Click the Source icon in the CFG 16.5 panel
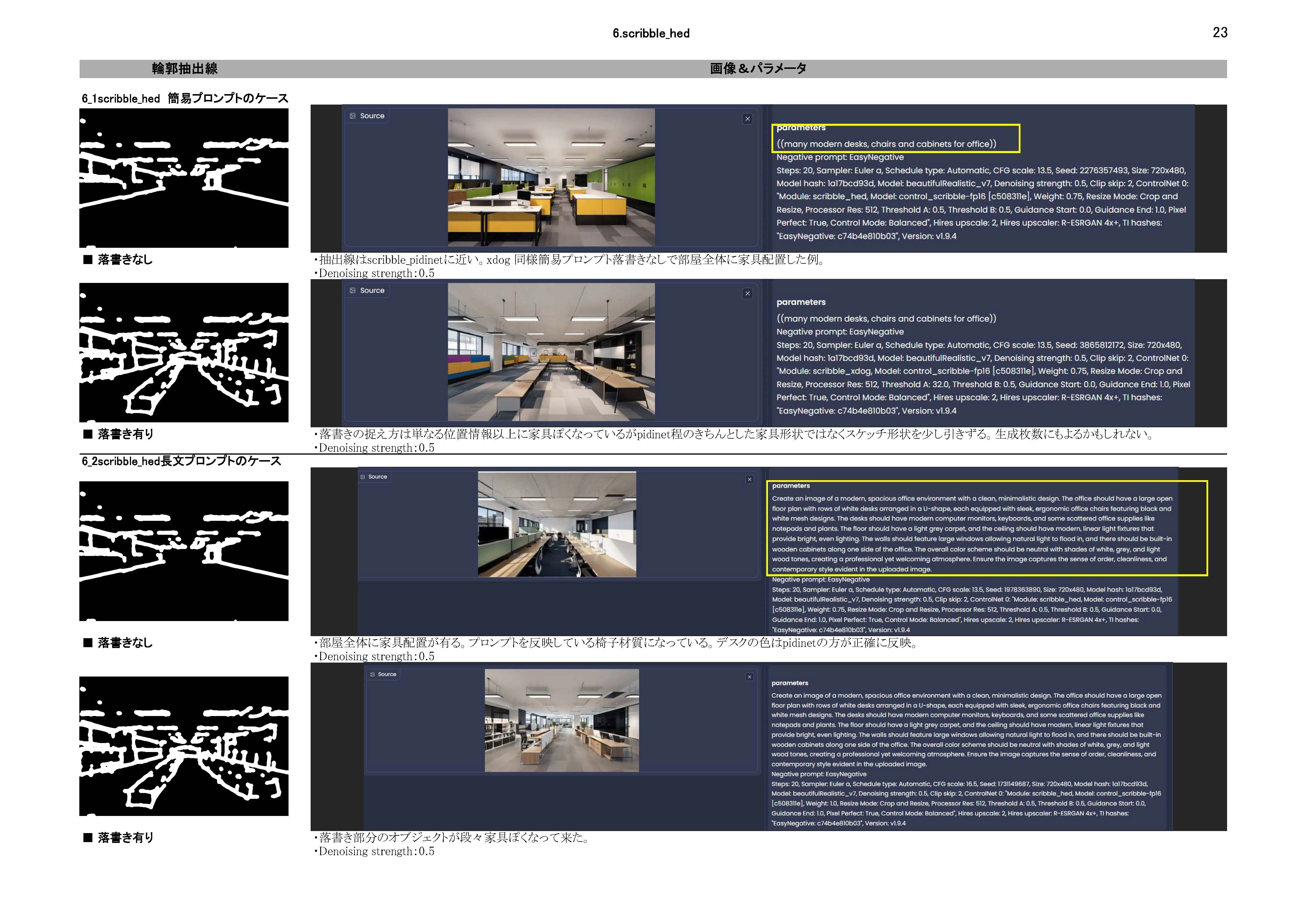This screenshot has height=924, width=1307. pyautogui.click(x=373, y=674)
